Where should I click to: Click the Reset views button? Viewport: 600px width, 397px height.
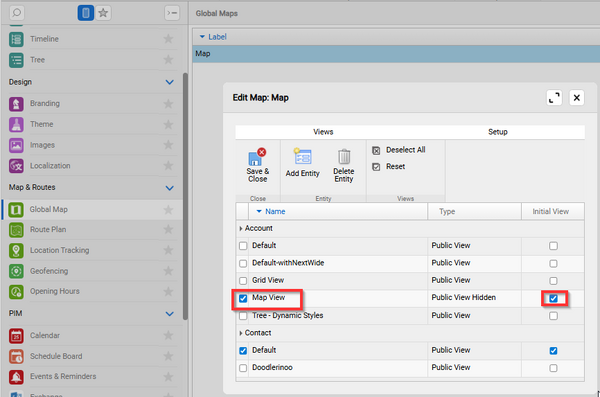[388, 167]
